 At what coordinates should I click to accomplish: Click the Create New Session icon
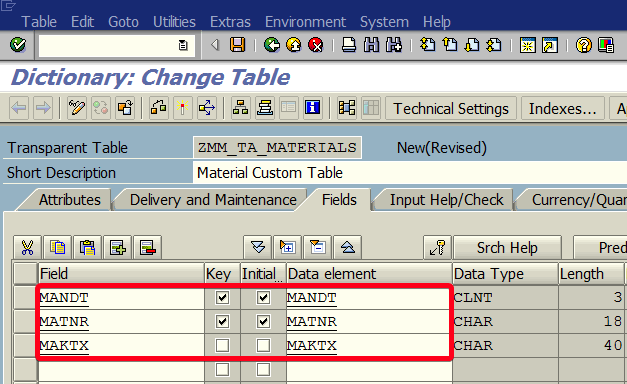point(527,45)
